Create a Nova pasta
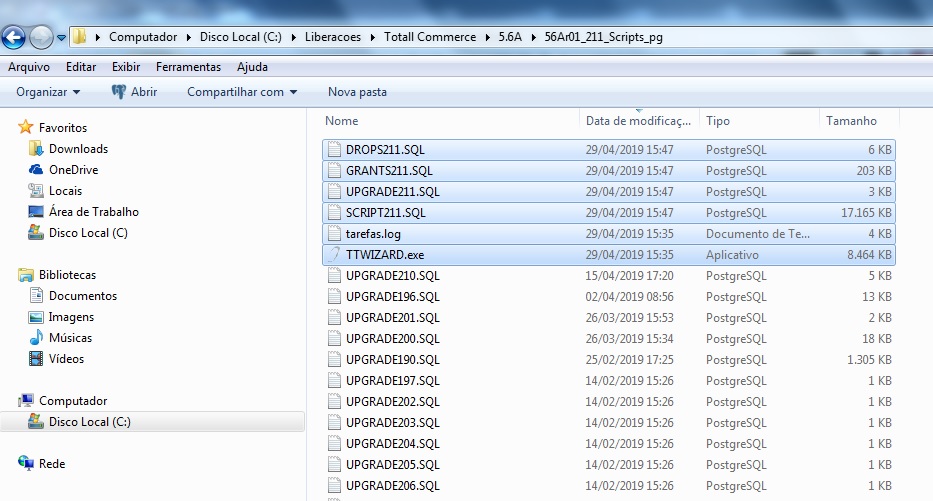Image resolution: width=933 pixels, height=501 pixels. point(357,92)
